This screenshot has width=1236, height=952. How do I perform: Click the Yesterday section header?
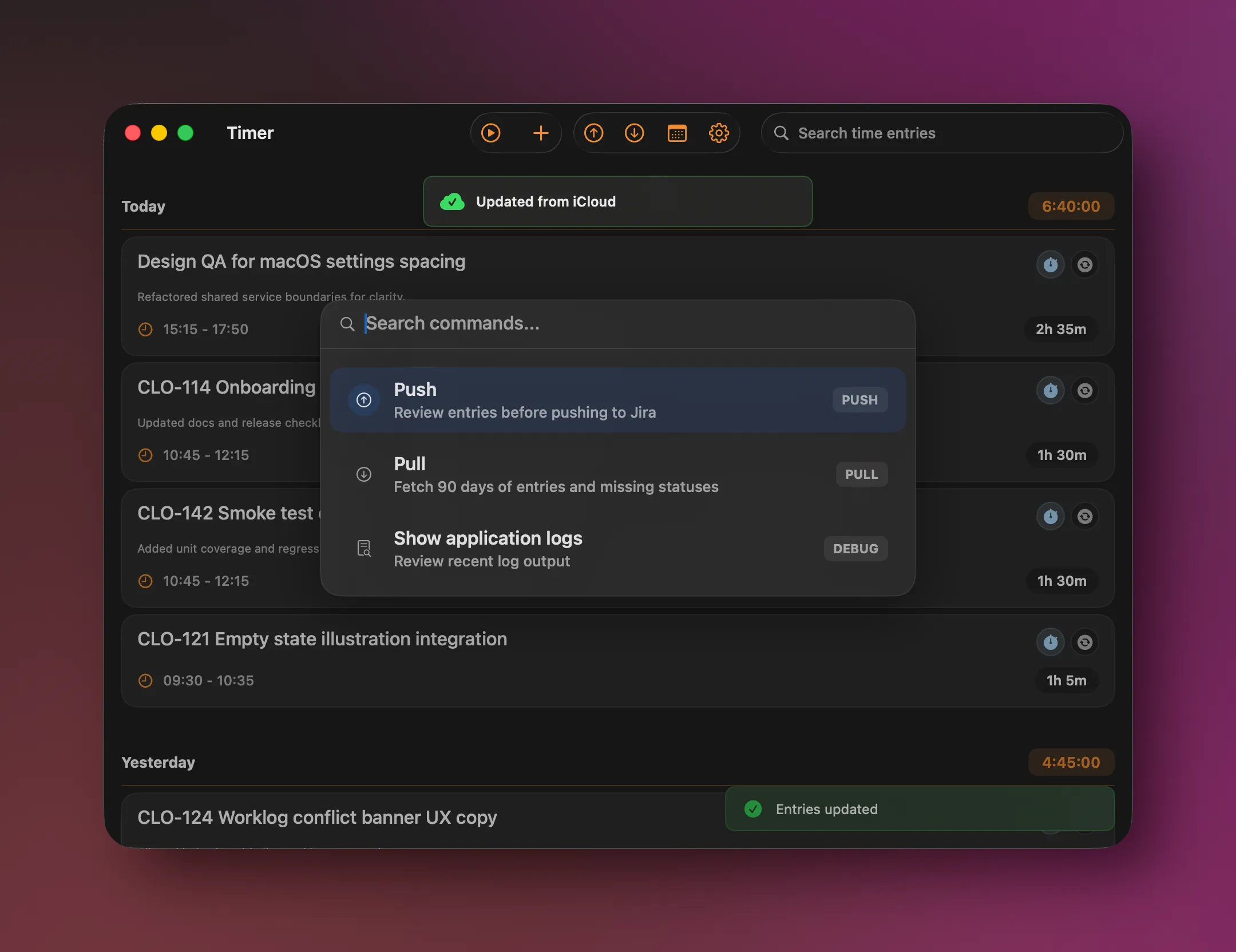(159, 763)
